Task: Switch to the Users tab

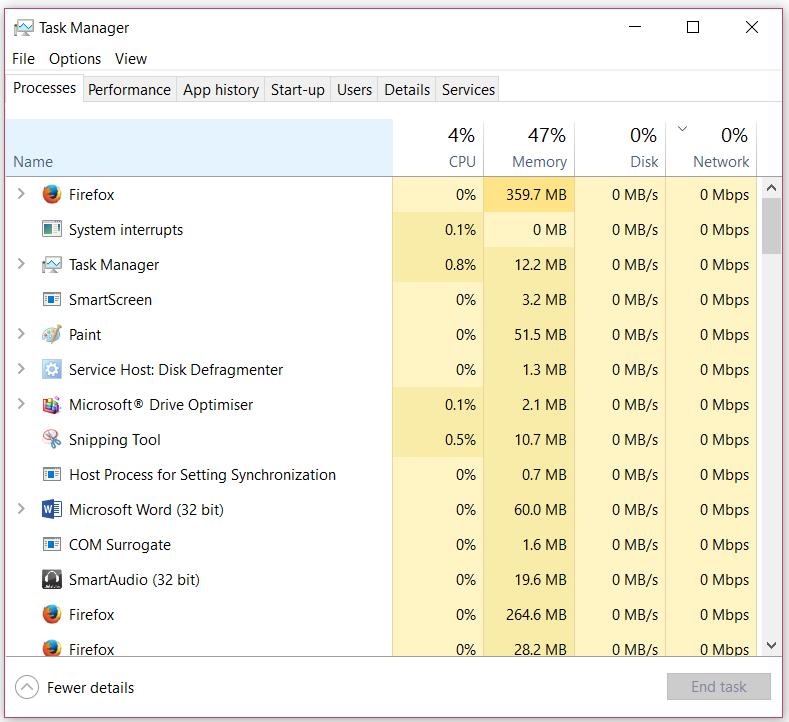Action: point(354,90)
